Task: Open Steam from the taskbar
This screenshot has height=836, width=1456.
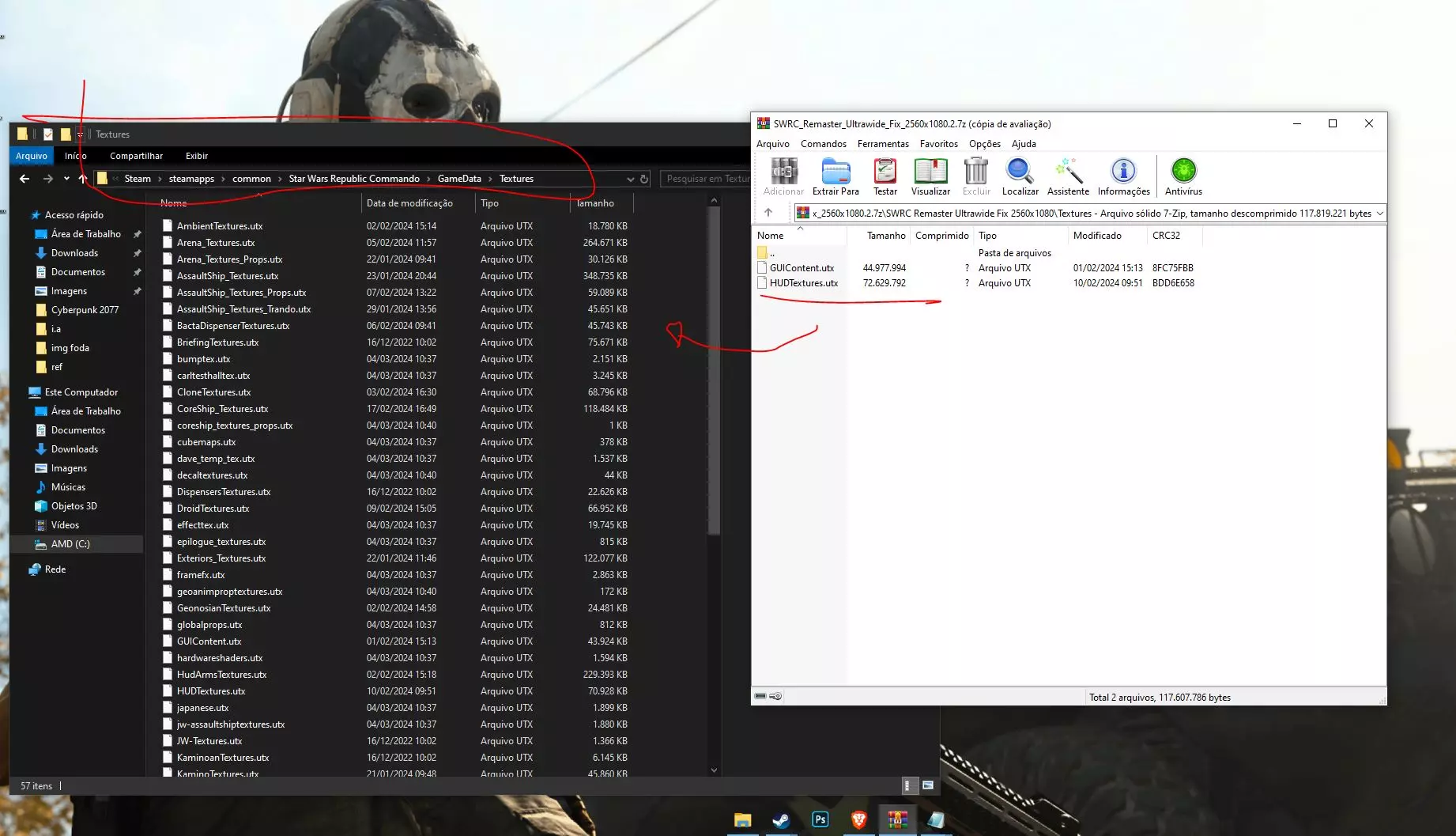Action: 781,819
